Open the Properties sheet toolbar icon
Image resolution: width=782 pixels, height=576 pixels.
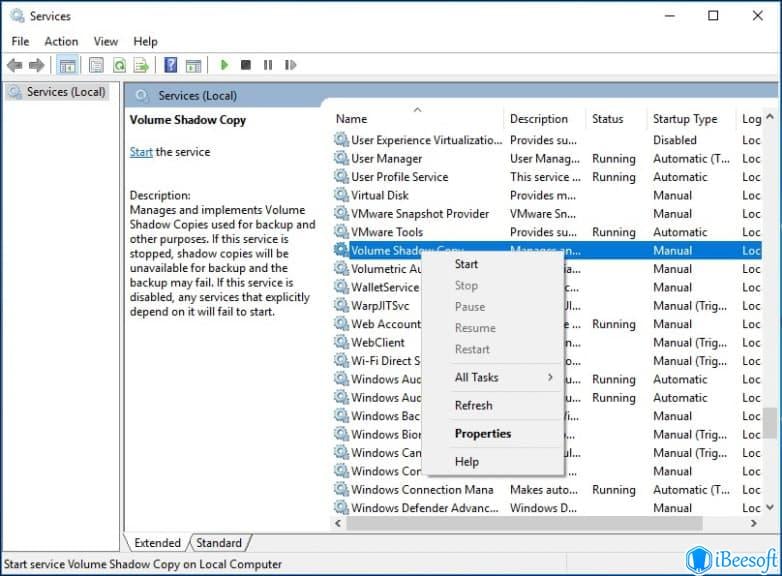tap(96, 65)
